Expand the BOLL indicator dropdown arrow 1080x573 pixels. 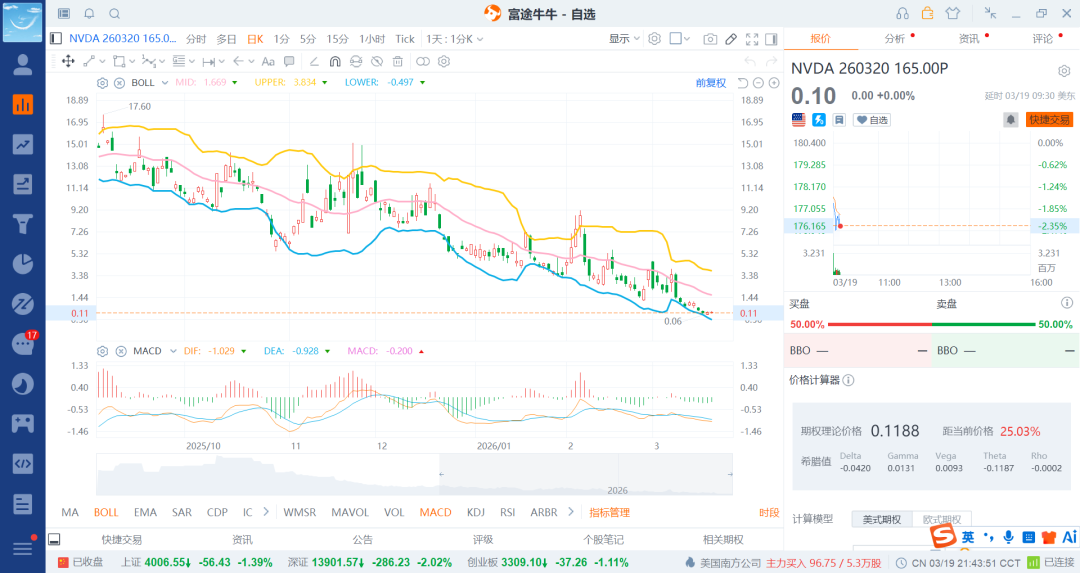(x=164, y=82)
